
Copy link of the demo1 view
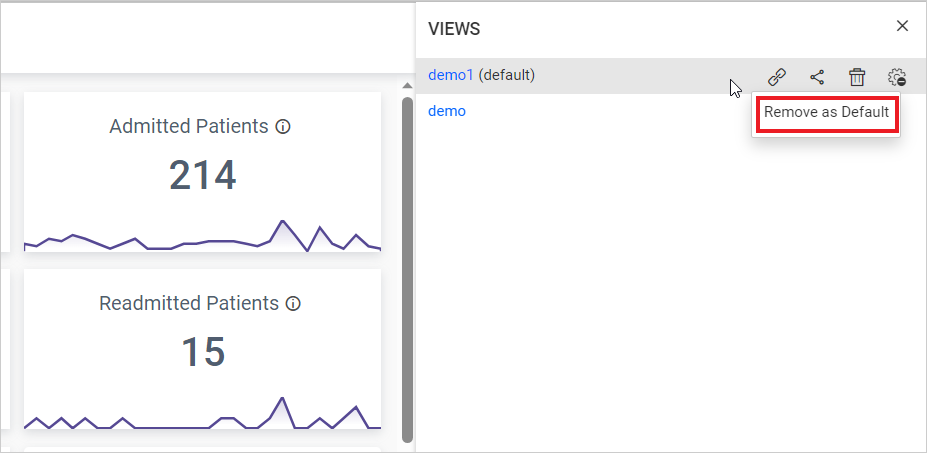click(777, 77)
